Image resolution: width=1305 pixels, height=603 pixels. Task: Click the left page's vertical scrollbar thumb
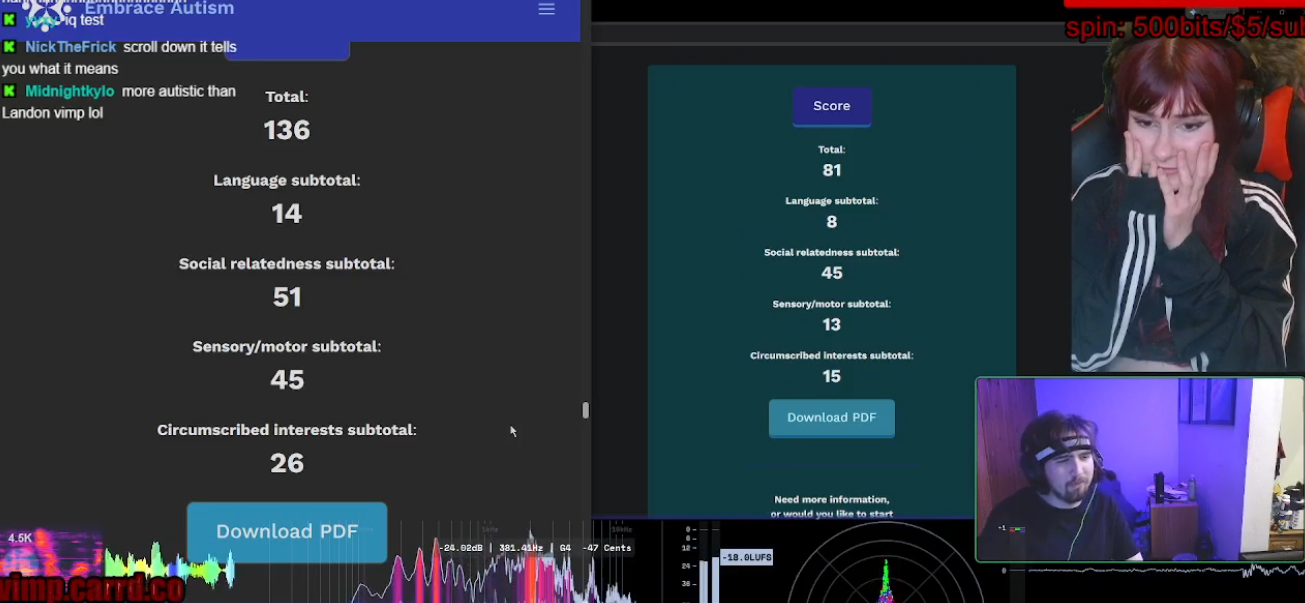tap(586, 410)
